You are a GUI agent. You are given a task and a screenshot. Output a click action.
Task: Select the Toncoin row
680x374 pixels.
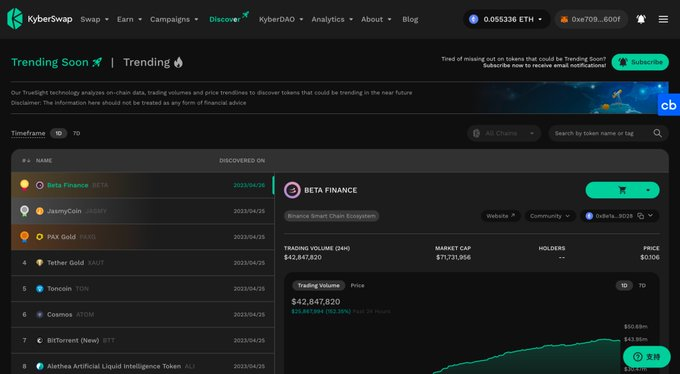143,289
